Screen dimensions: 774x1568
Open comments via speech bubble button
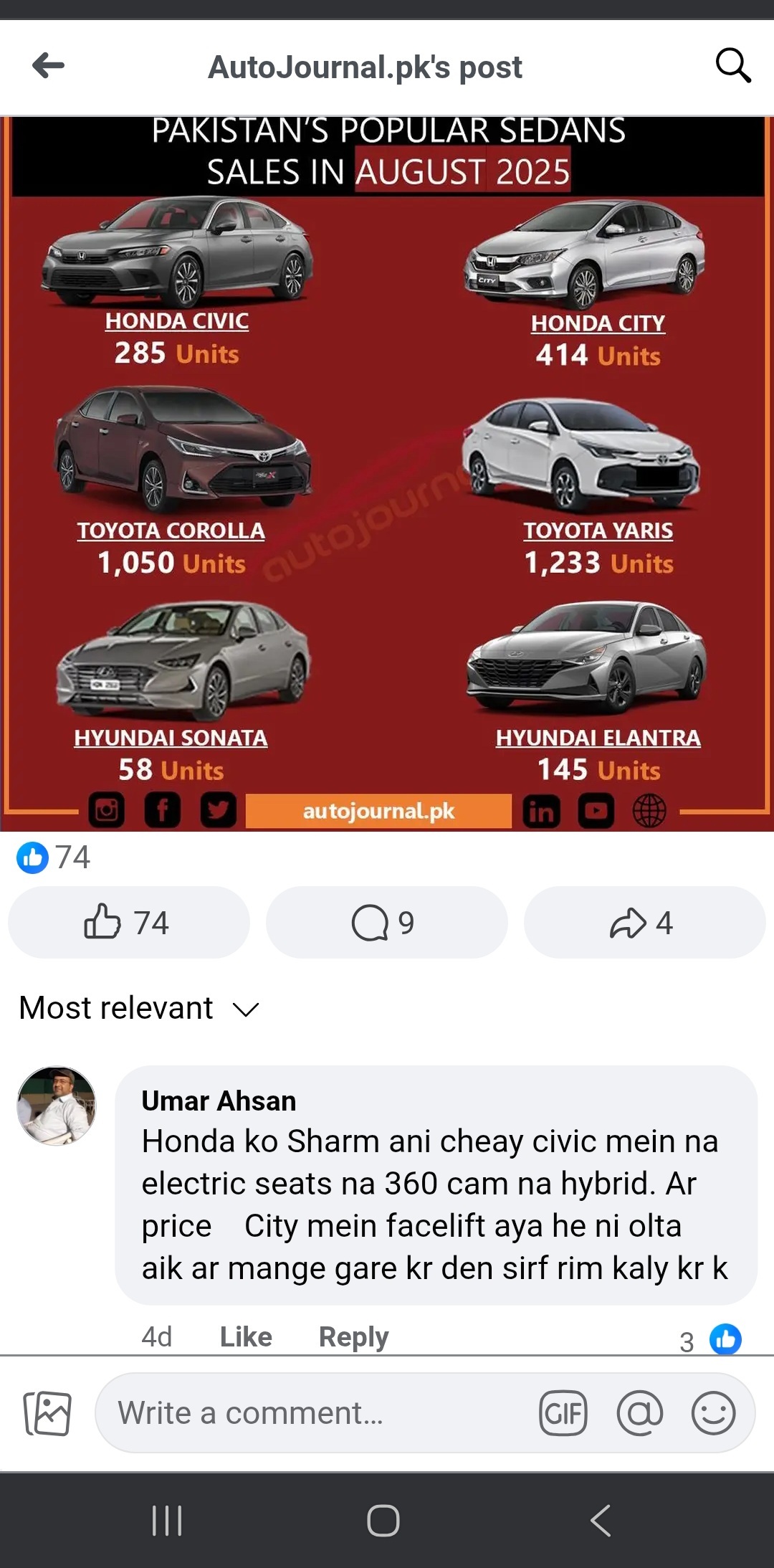point(387,922)
